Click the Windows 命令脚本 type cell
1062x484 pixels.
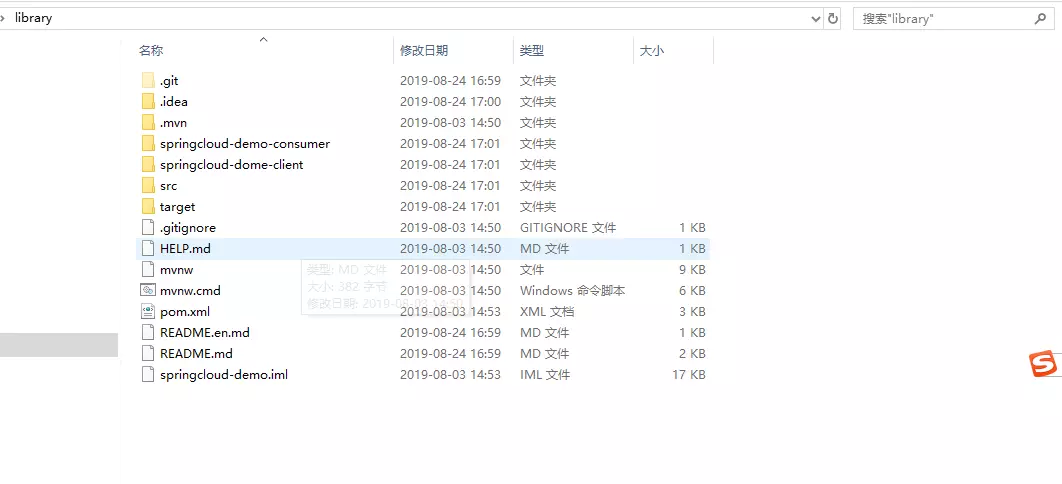tap(572, 290)
